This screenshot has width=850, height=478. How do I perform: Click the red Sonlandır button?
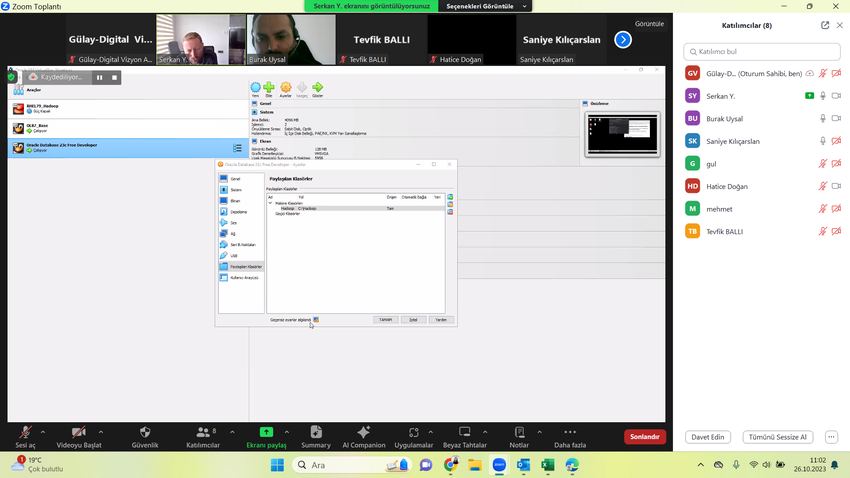(645, 437)
